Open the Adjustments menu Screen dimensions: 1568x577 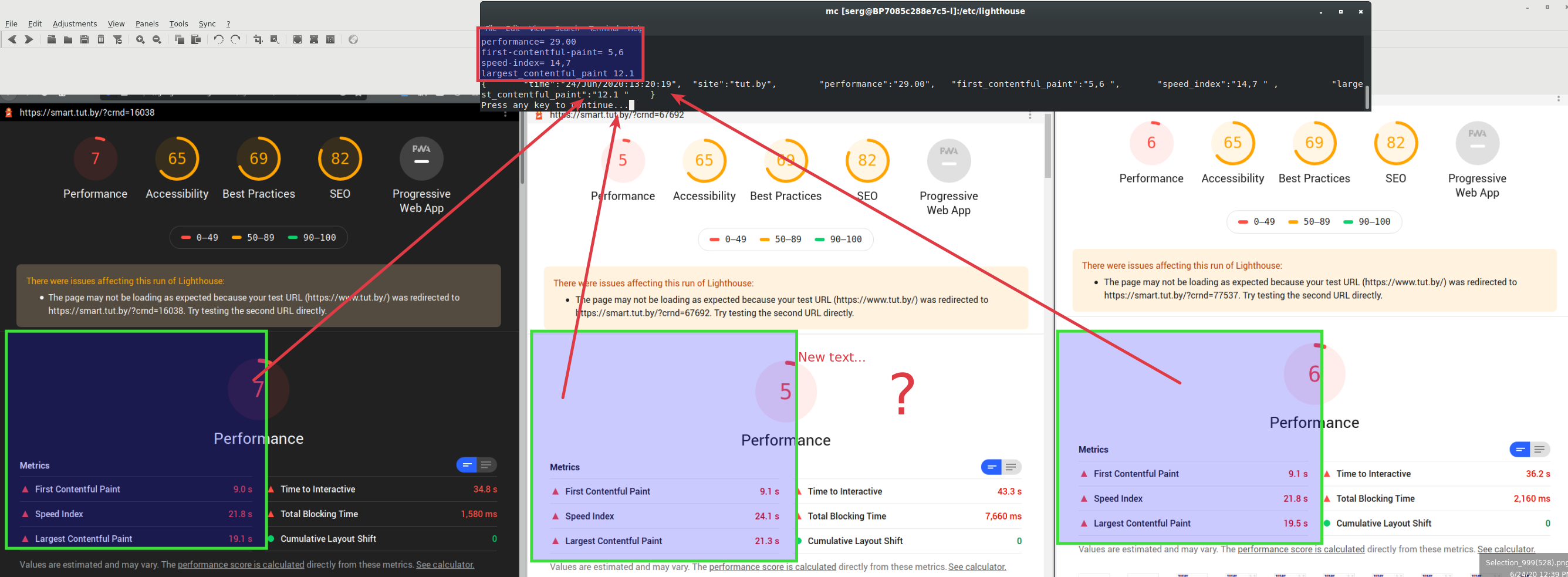(x=75, y=23)
